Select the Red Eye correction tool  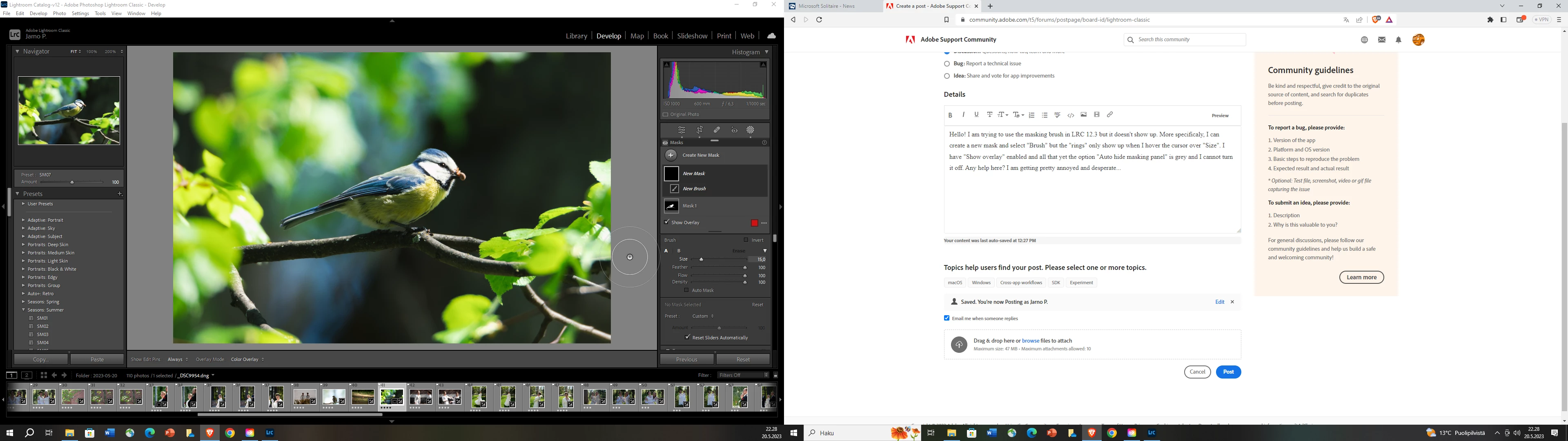tap(734, 130)
